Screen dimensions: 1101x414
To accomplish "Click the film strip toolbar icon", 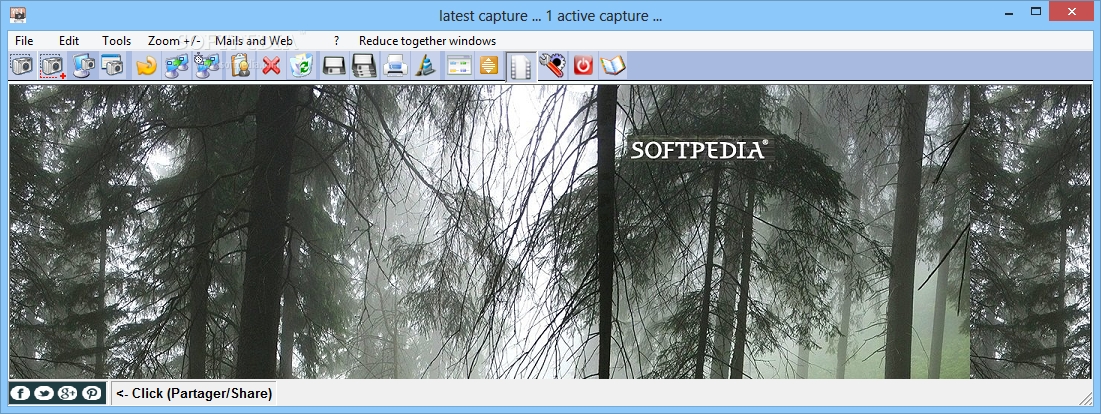I will (520, 66).
